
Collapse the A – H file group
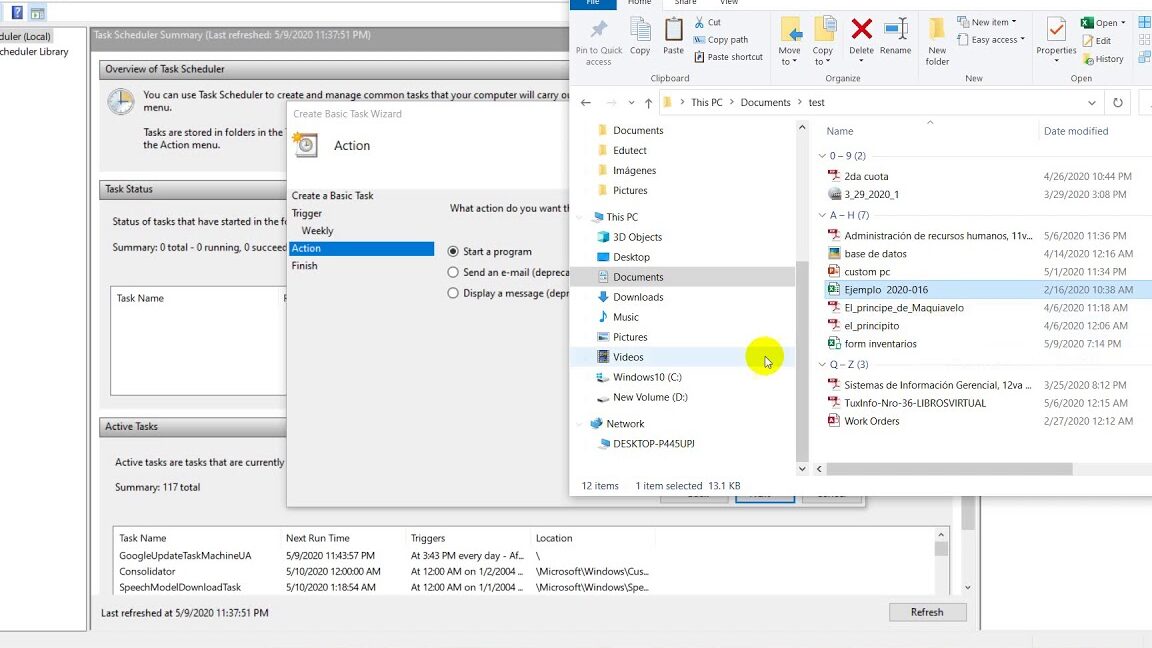[822, 215]
